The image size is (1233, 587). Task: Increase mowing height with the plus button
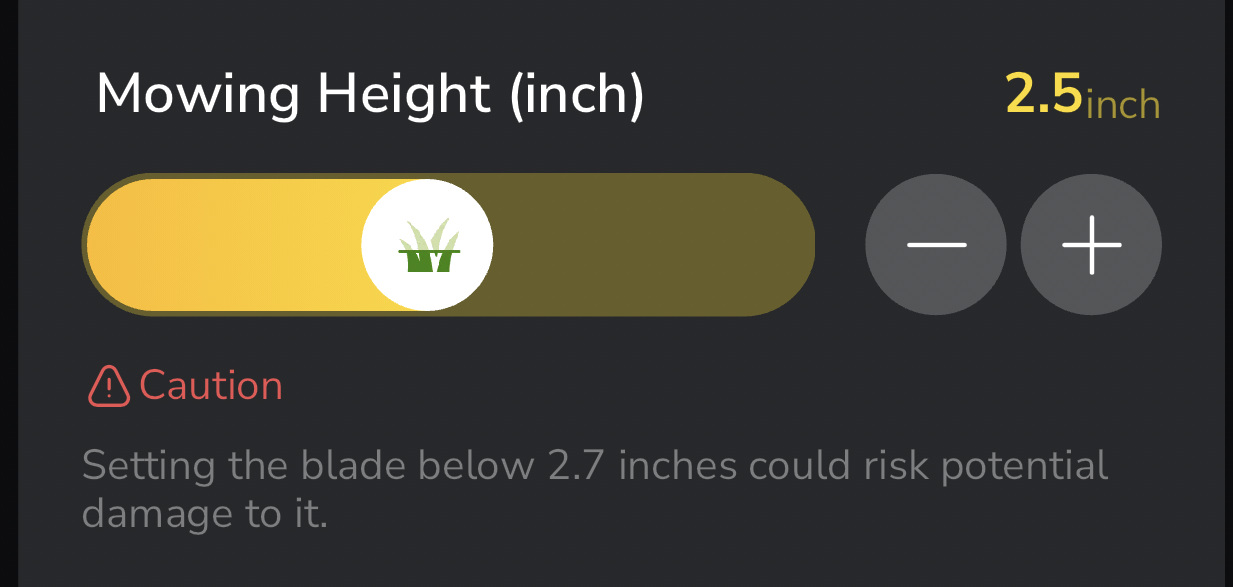coord(1091,245)
